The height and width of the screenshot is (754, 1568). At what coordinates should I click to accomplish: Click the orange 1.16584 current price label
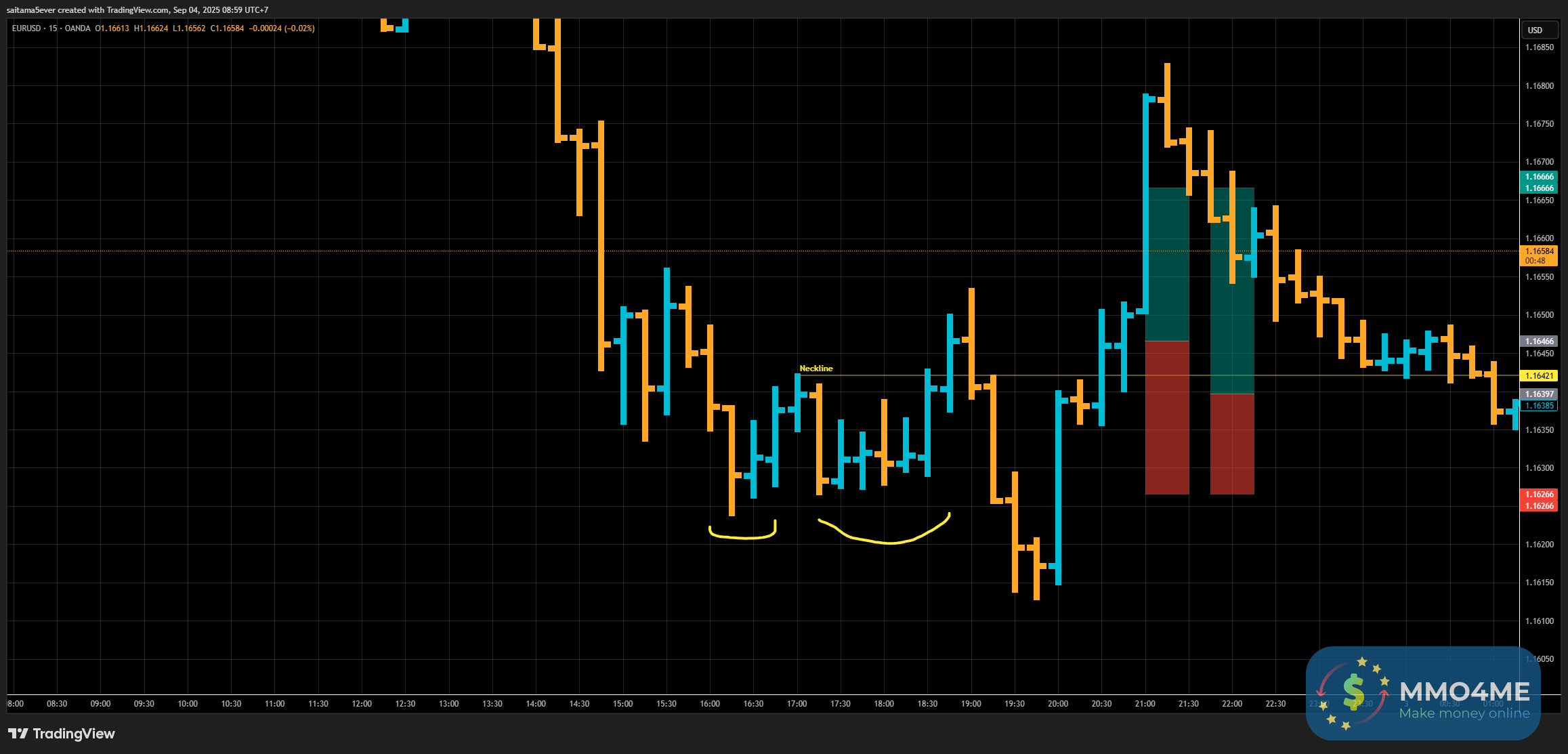[1539, 251]
